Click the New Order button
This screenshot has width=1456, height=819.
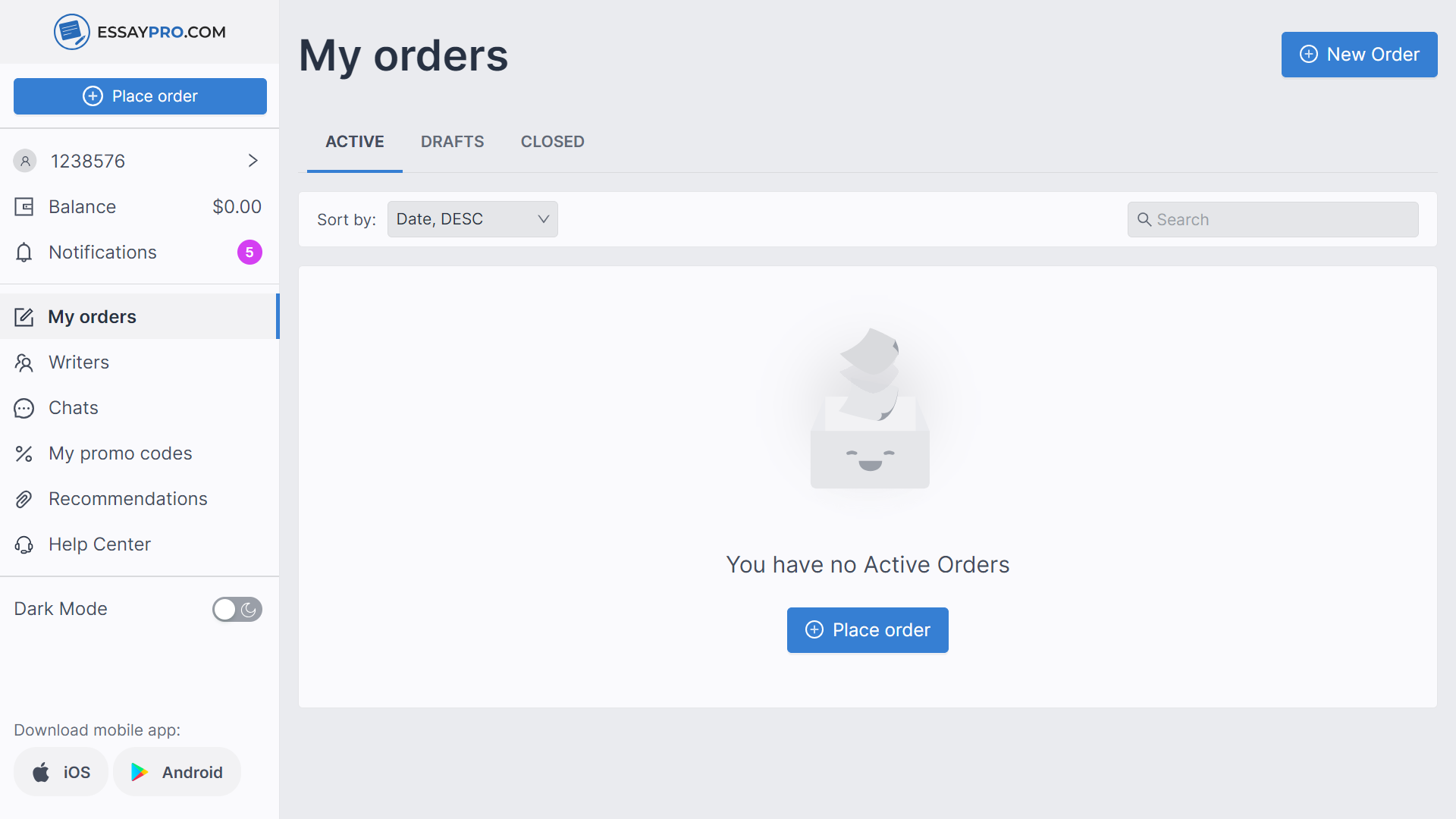[1359, 55]
